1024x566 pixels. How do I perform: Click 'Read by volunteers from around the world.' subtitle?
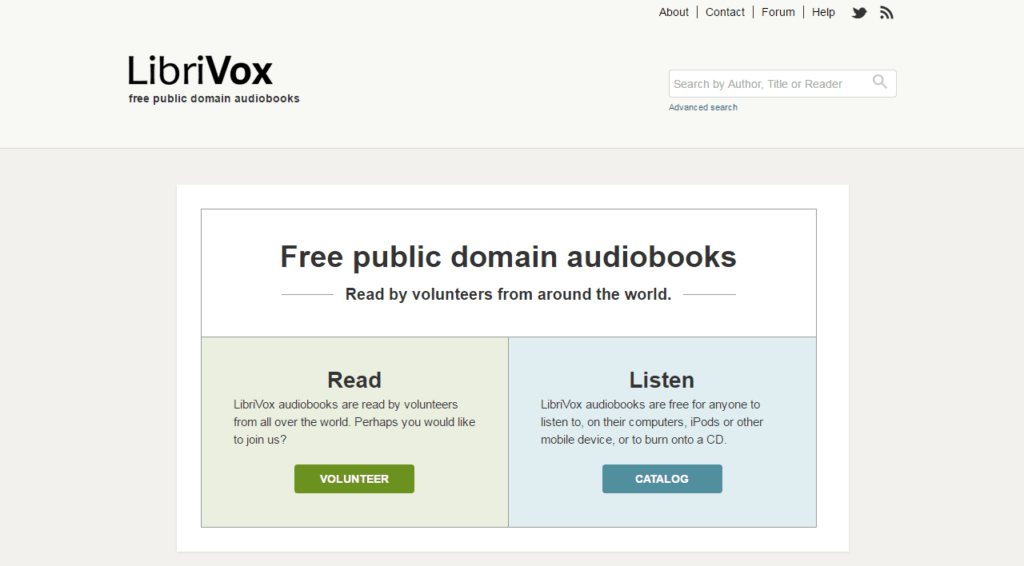click(508, 294)
